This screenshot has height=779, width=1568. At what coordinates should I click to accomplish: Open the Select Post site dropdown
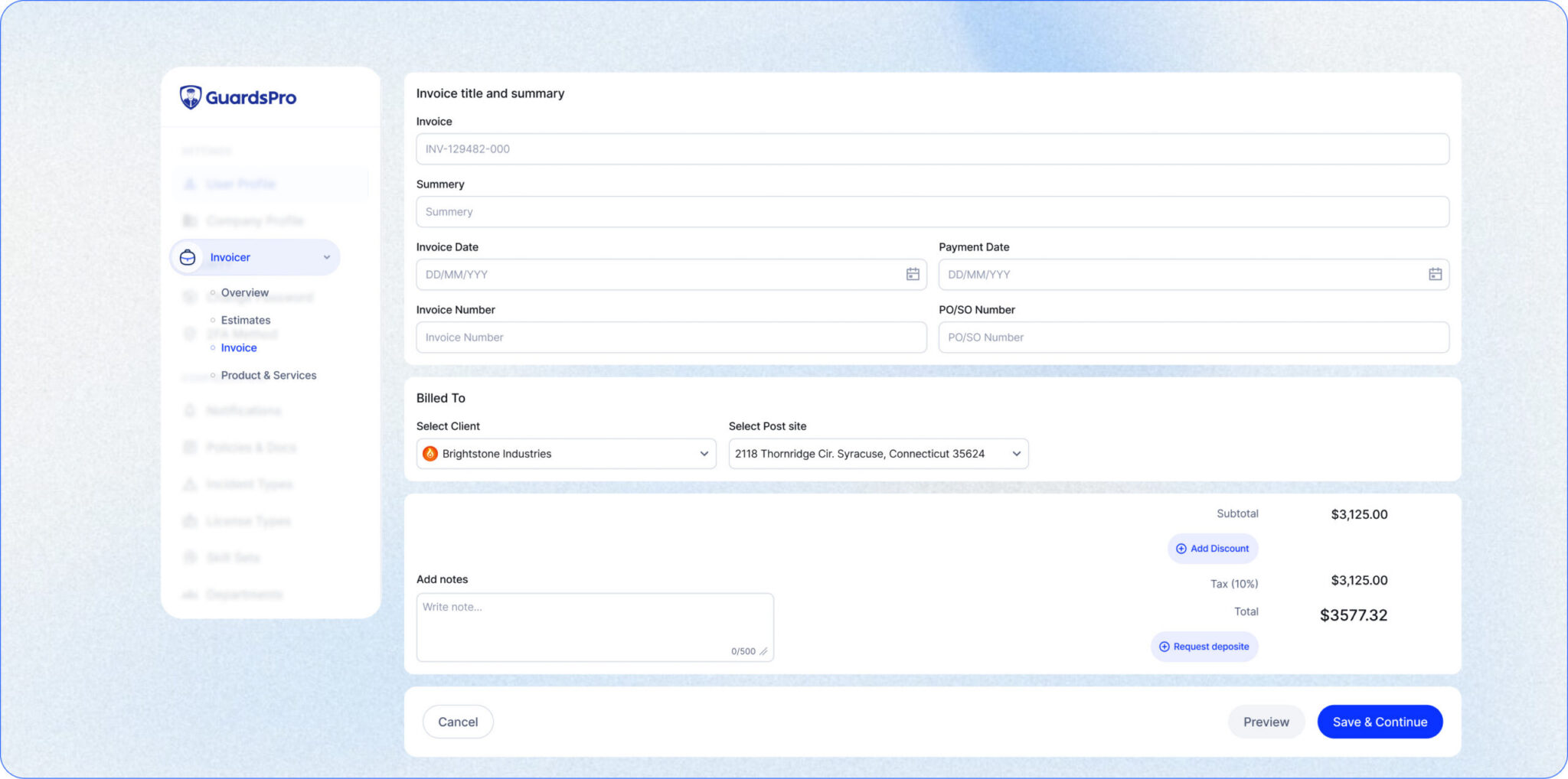click(x=1016, y=454)
